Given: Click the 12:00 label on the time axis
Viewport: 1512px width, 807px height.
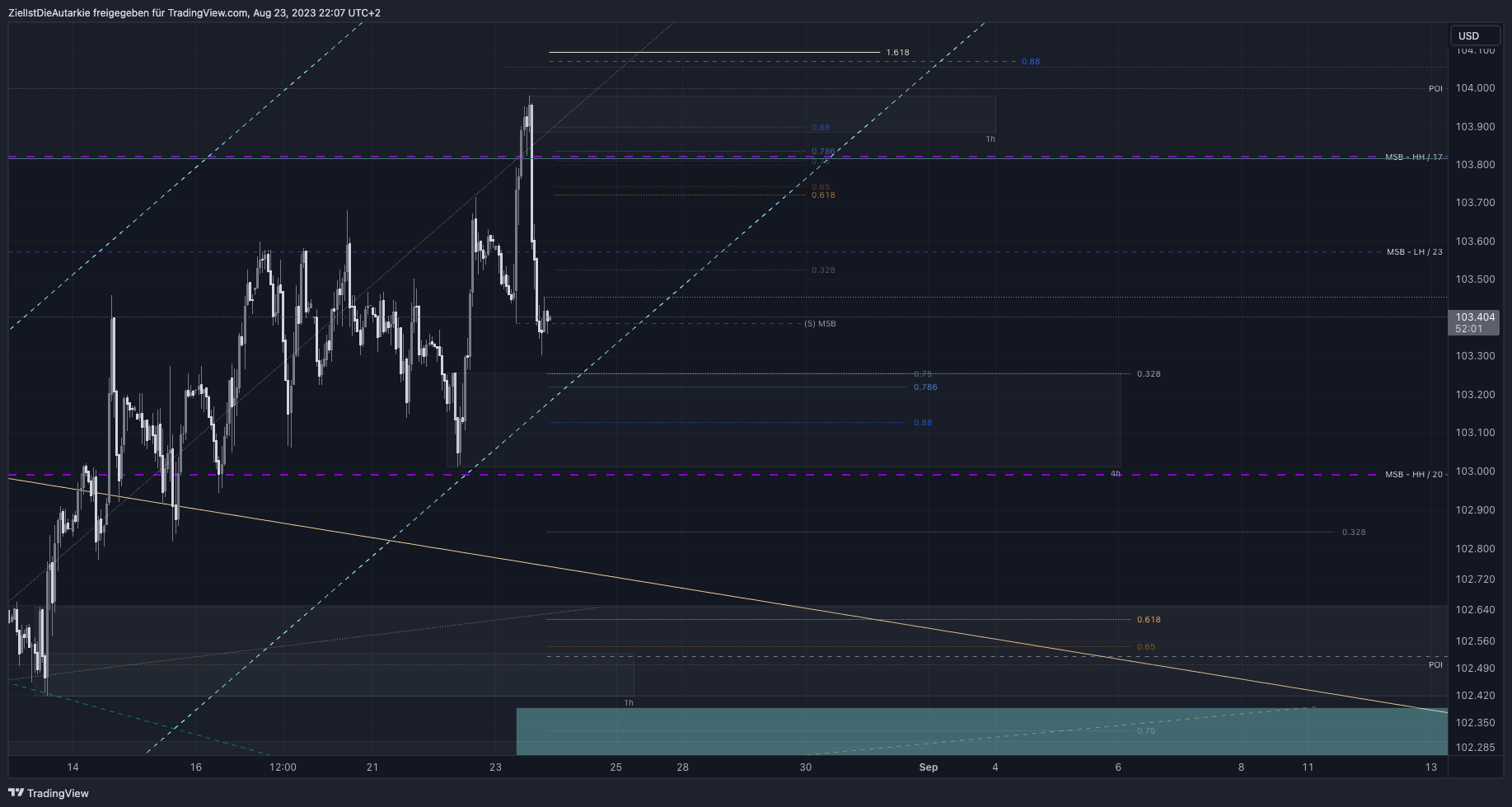Looking at the screenshot, I should [x=283, y=767].
